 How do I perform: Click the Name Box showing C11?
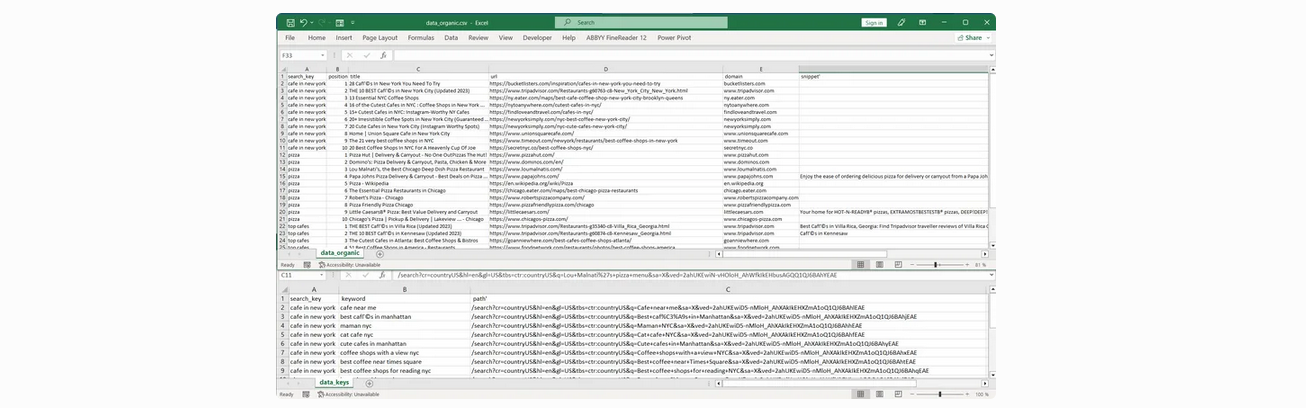click(304, 274)
